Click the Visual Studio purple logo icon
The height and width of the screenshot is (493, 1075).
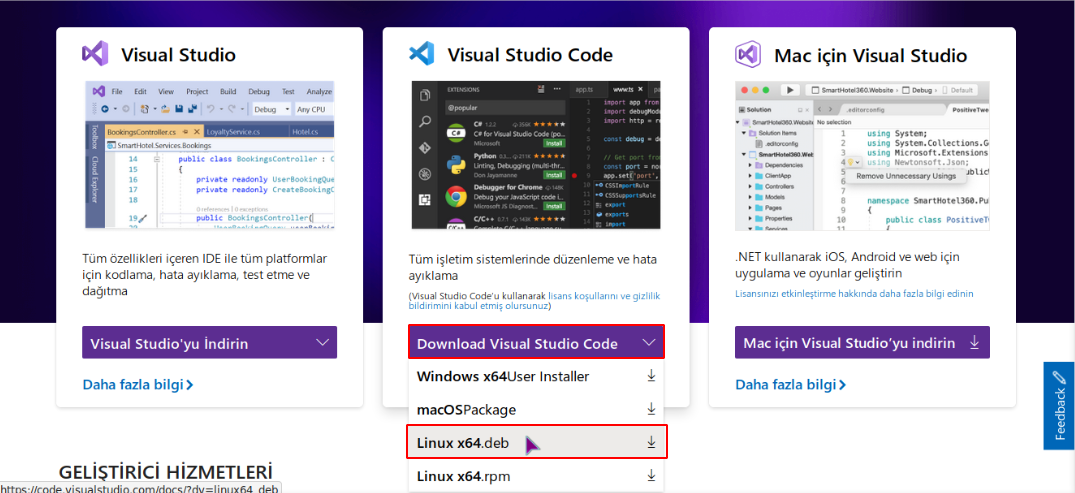coord(95,53)
